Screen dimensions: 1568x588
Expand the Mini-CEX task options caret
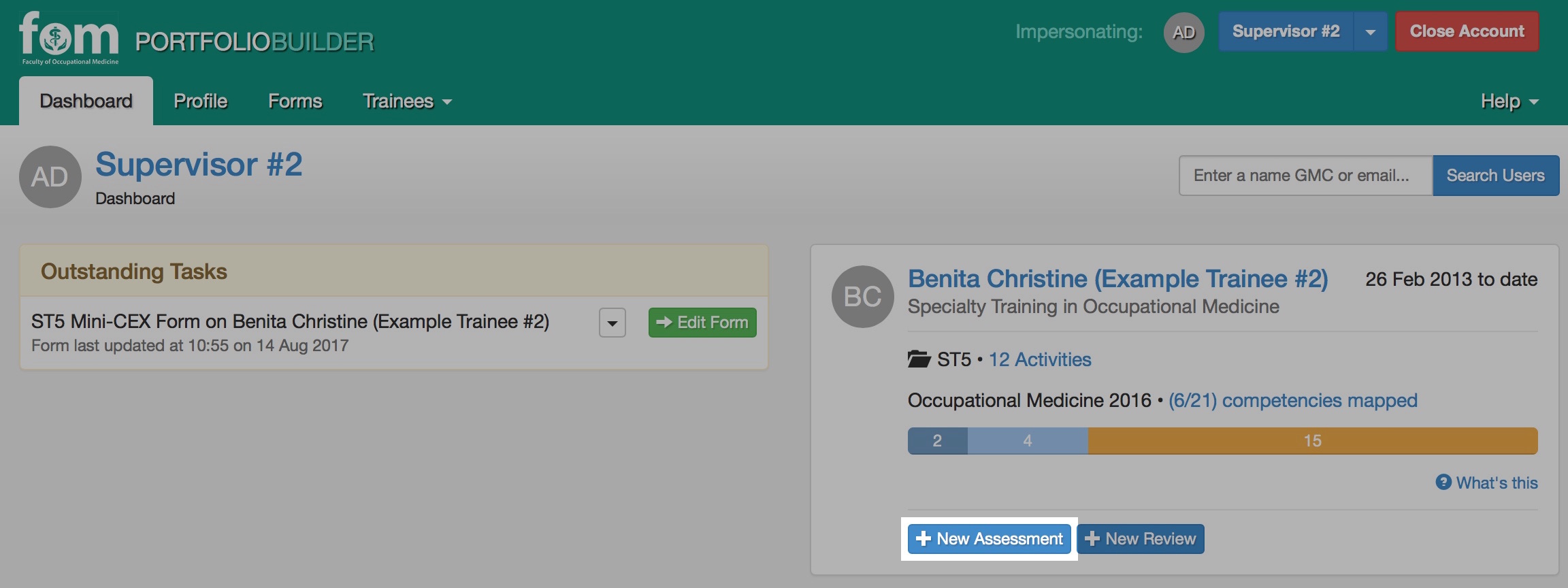point(612,323)
